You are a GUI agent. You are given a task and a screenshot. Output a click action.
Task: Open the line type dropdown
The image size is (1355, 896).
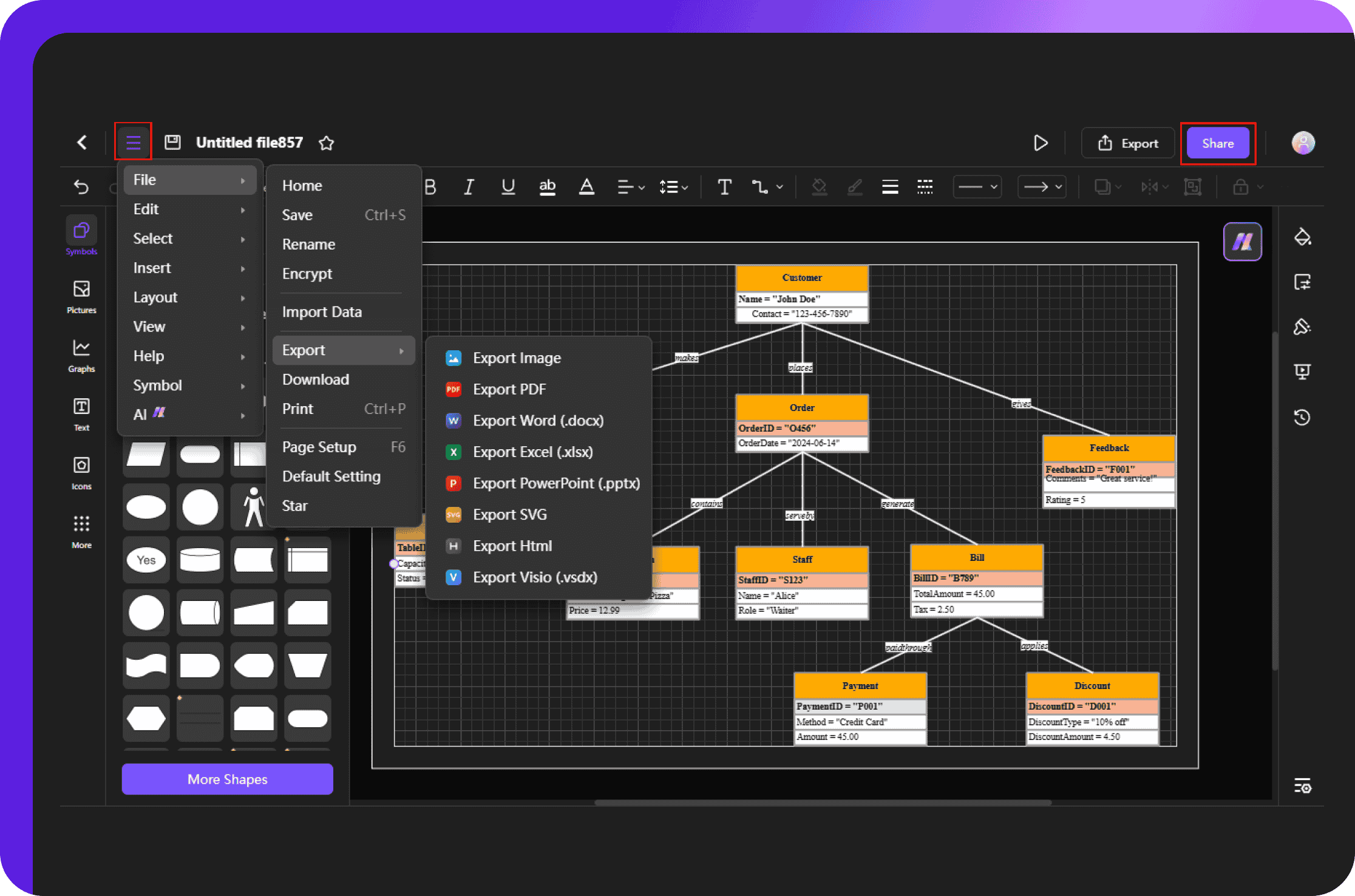pos(977,187)
